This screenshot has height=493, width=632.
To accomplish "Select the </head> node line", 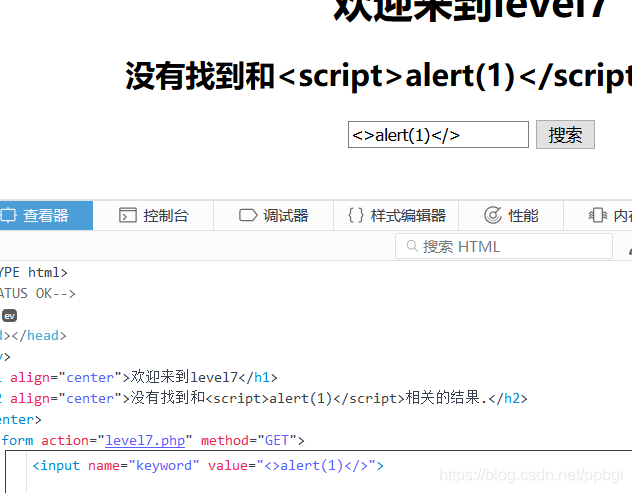I will click(x=33, y=335).
